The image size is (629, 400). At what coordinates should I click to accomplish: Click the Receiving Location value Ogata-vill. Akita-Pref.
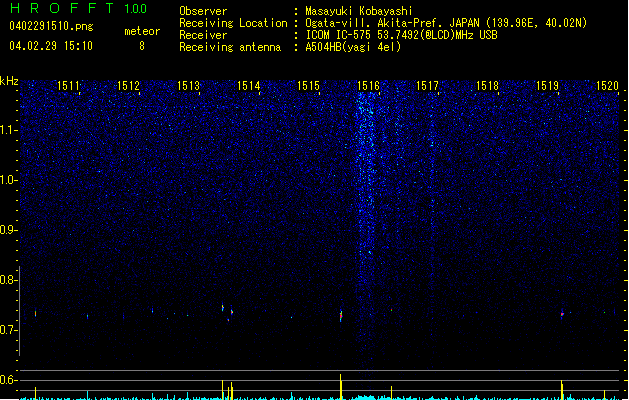[x=372, y=23]
